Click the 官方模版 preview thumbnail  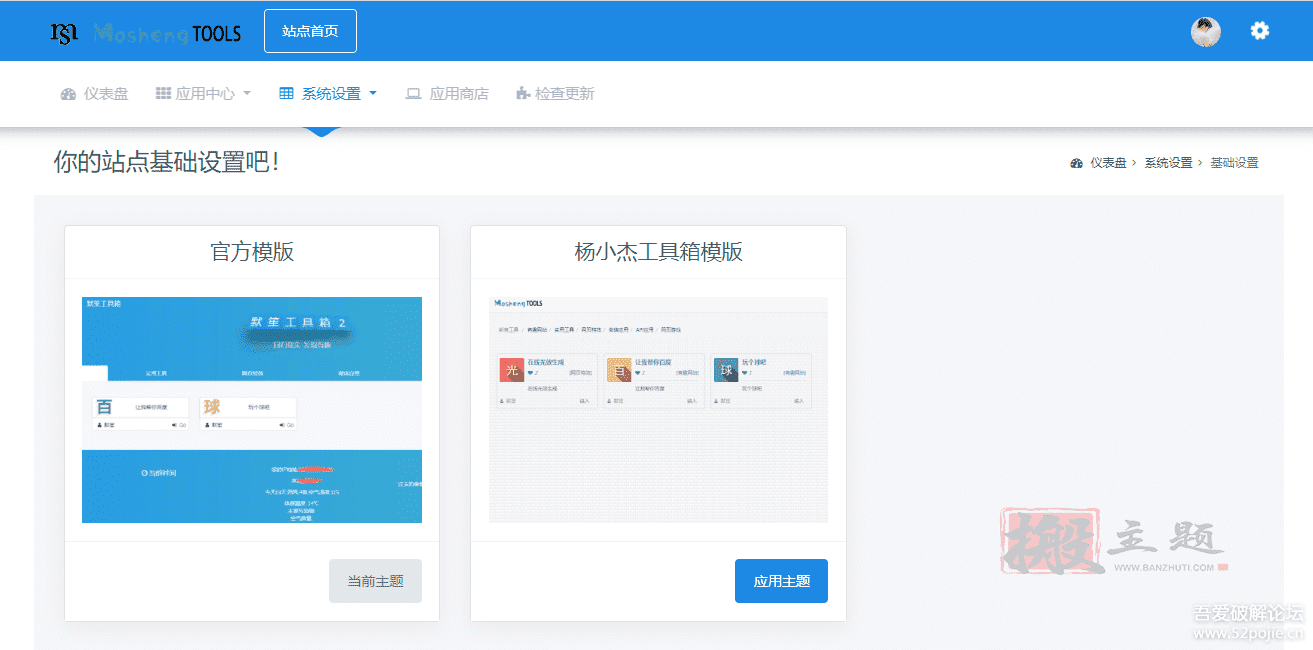pos(252,410)
